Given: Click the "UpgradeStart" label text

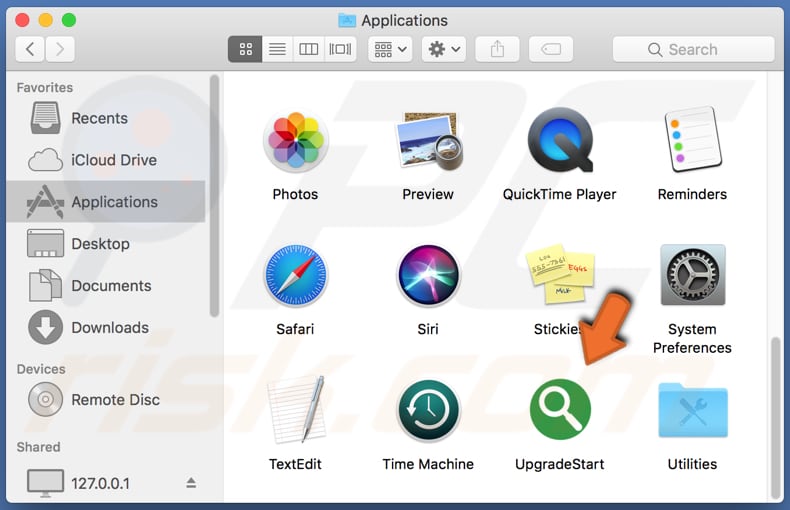Looking at the screenshot, I should (559, 464).
